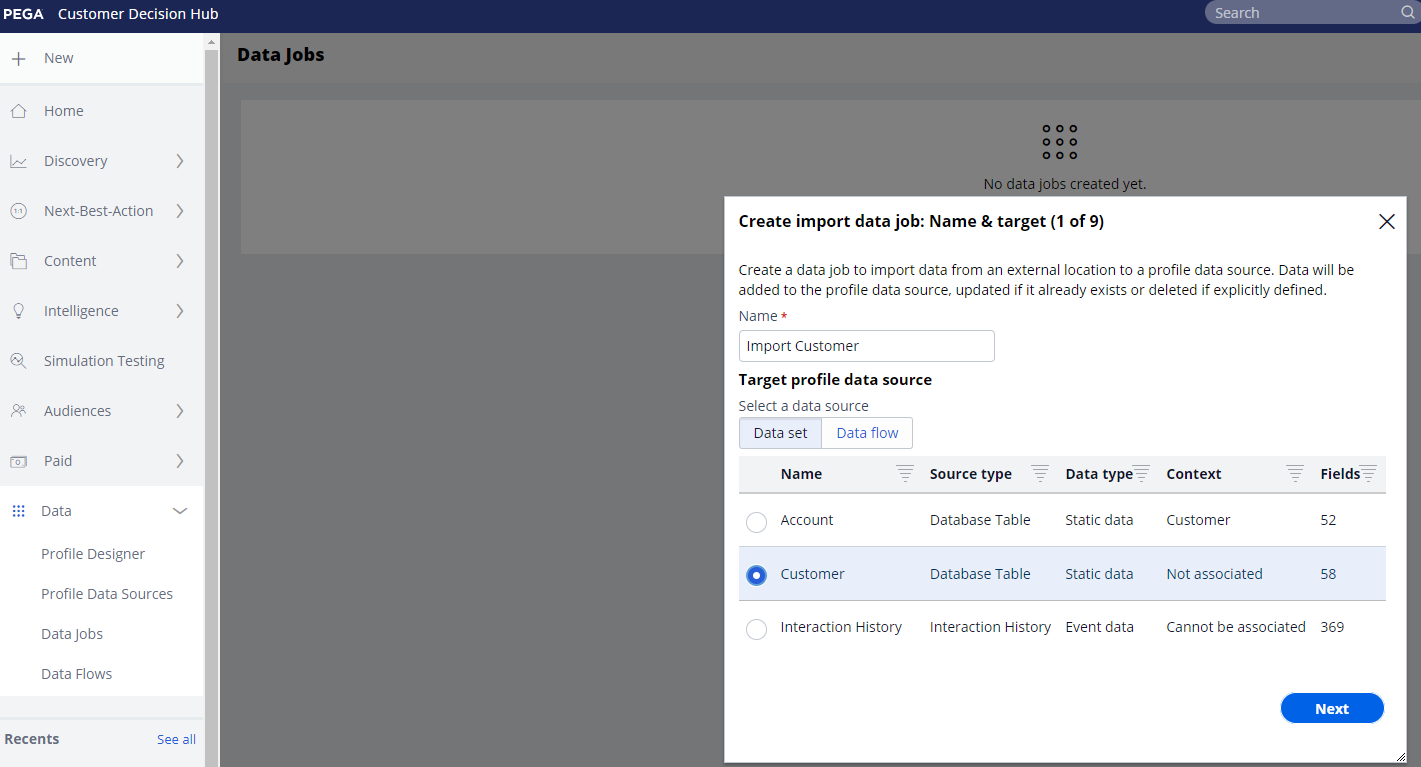Image resolution: width=1421 pixels, height=767 pixels.
Task: Click the Data Jobs page heading
Action: 281,55
